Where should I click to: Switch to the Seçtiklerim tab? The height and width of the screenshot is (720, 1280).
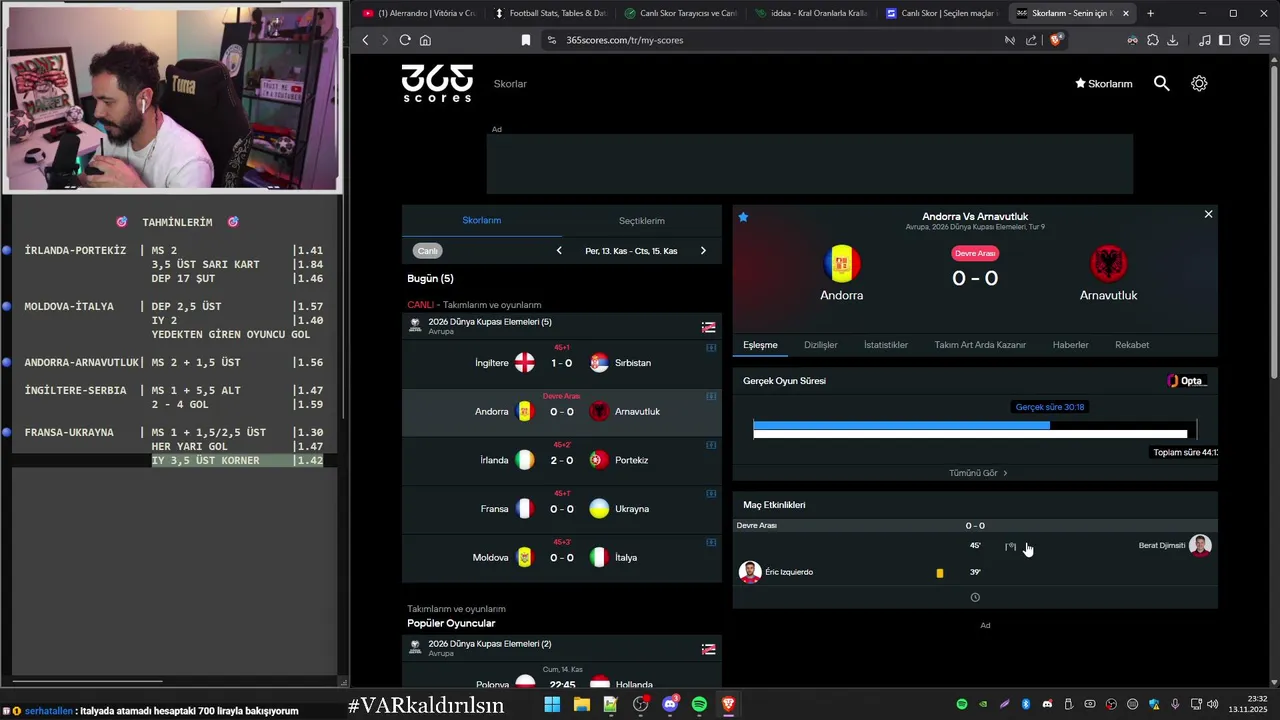point(642,221)
